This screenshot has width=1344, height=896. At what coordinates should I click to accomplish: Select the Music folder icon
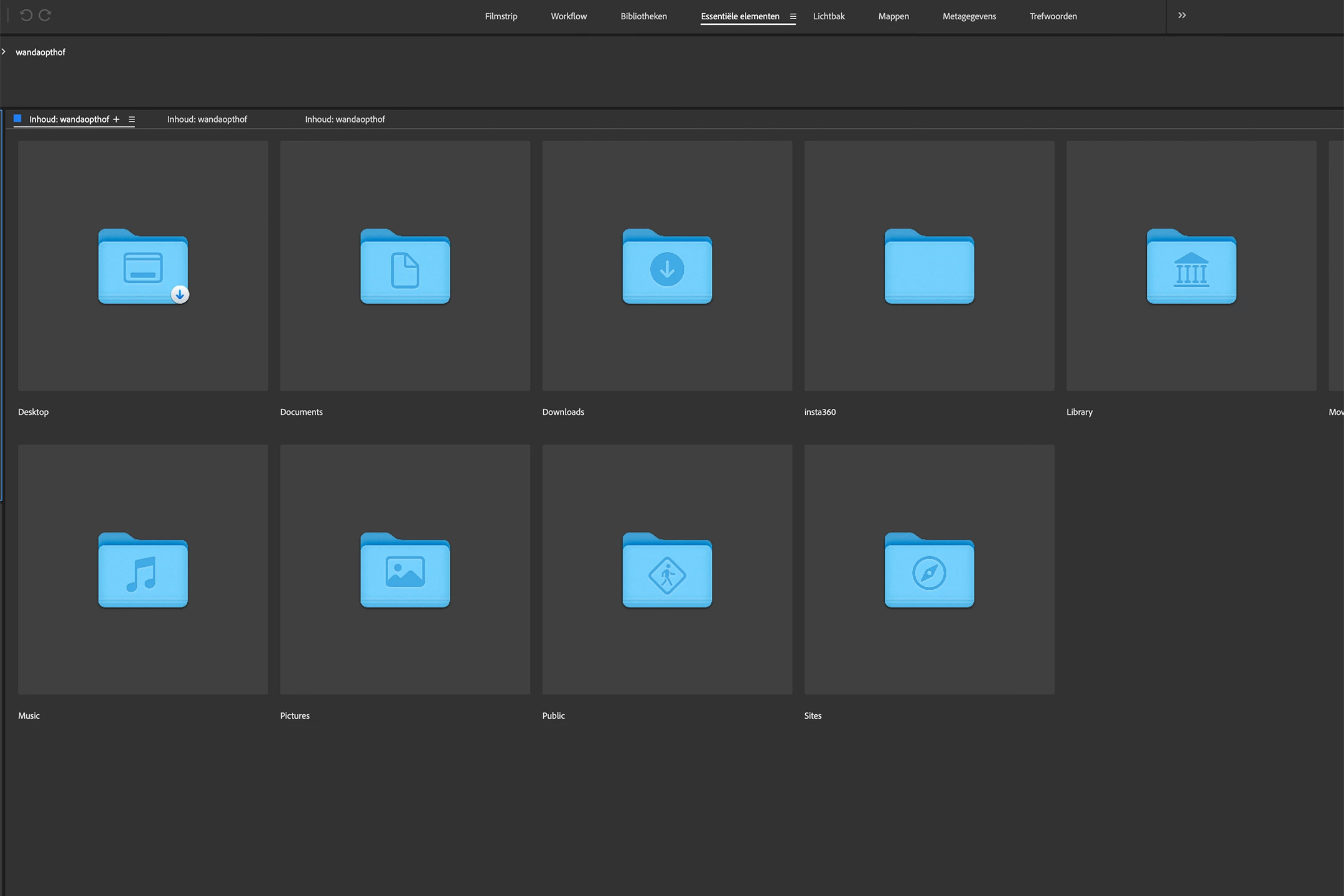click(x=143, y=570)
